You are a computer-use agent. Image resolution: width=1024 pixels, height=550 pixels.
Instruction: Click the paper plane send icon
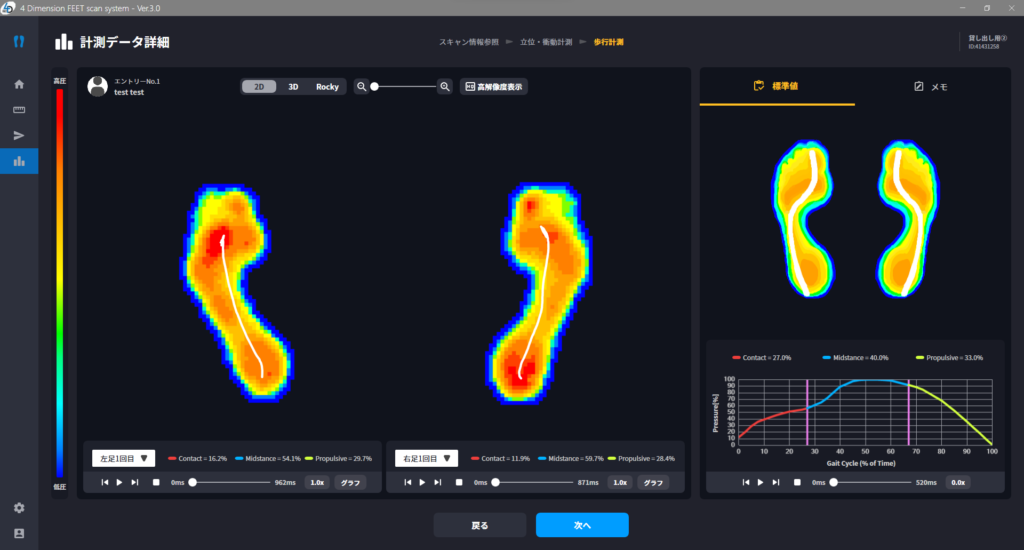(x=18, y=135)
